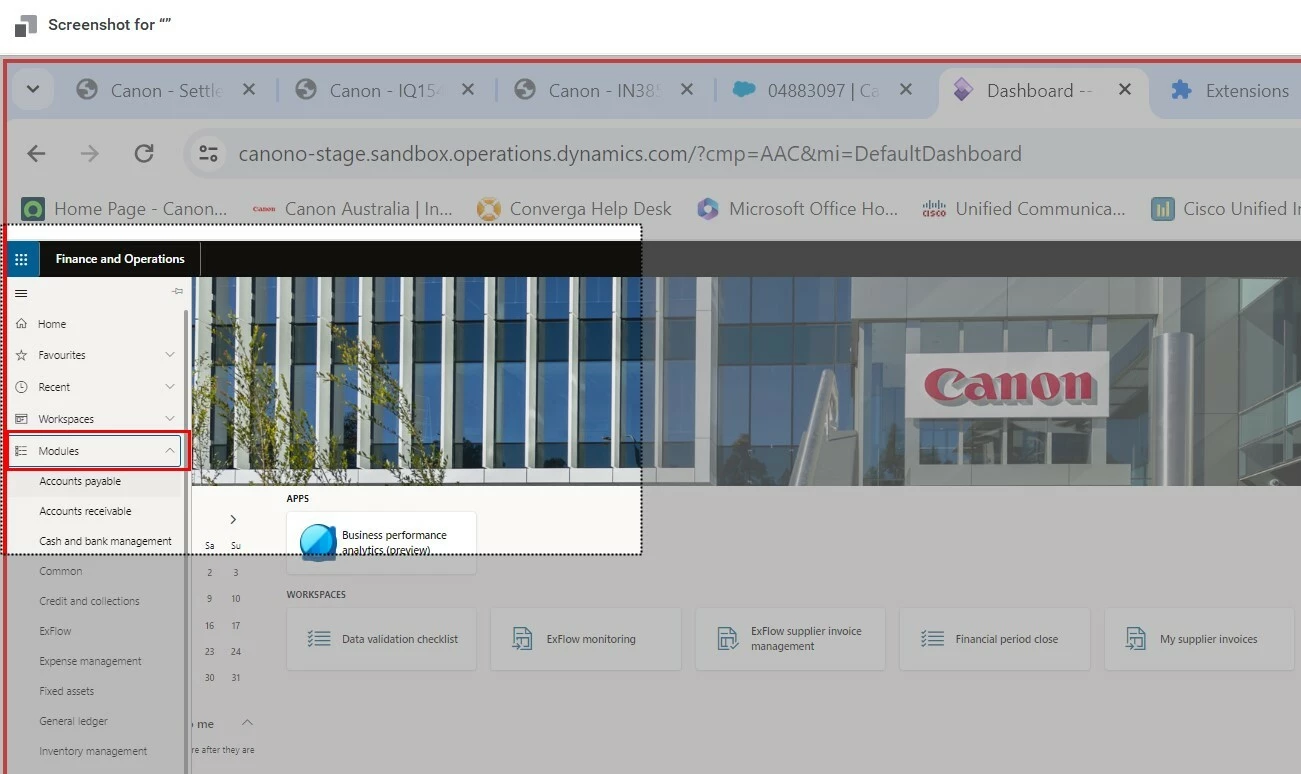This screenshot has height=774, width=1301.
Task: Click the Favourites star icon
Action: [22, 355]
